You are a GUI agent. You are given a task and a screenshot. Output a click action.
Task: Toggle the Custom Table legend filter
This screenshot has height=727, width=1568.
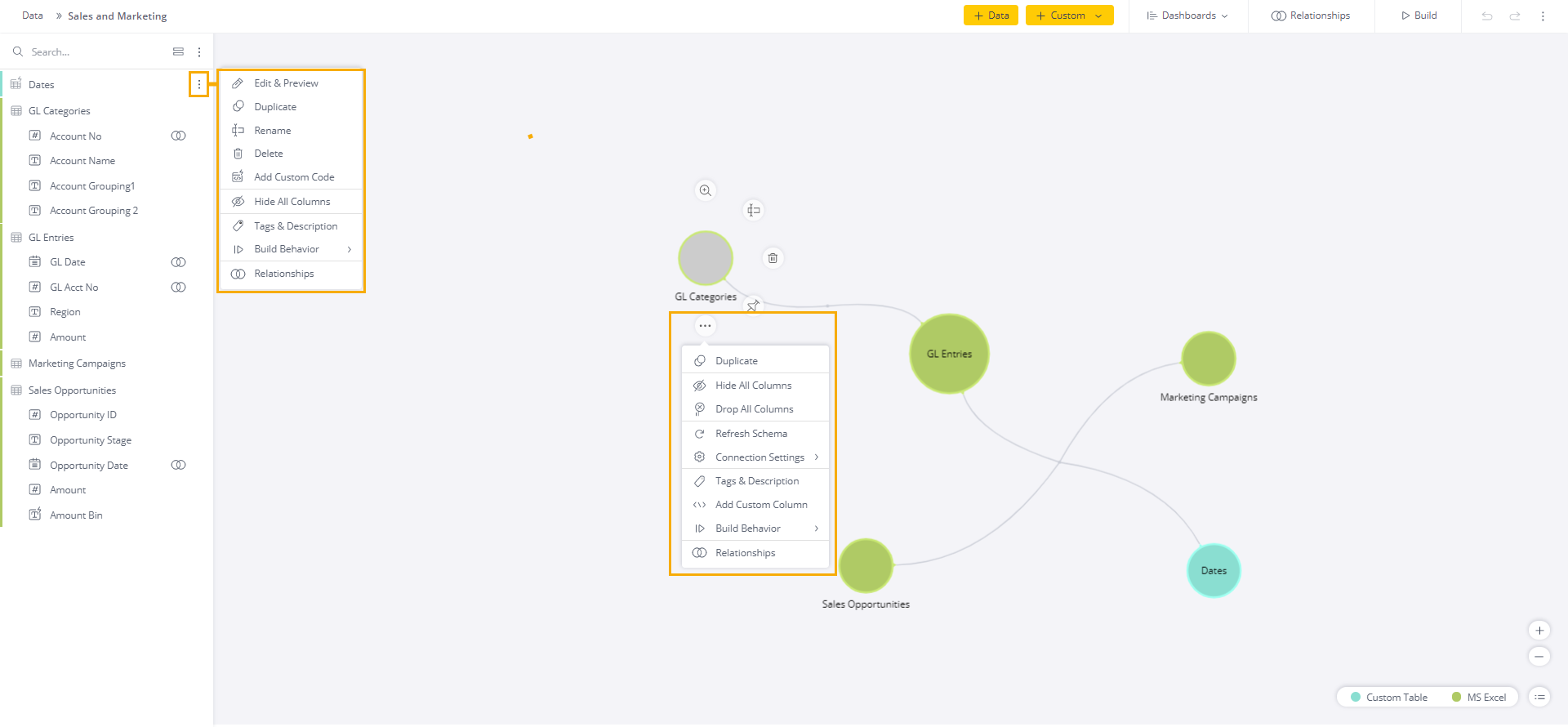[1388, 697]
